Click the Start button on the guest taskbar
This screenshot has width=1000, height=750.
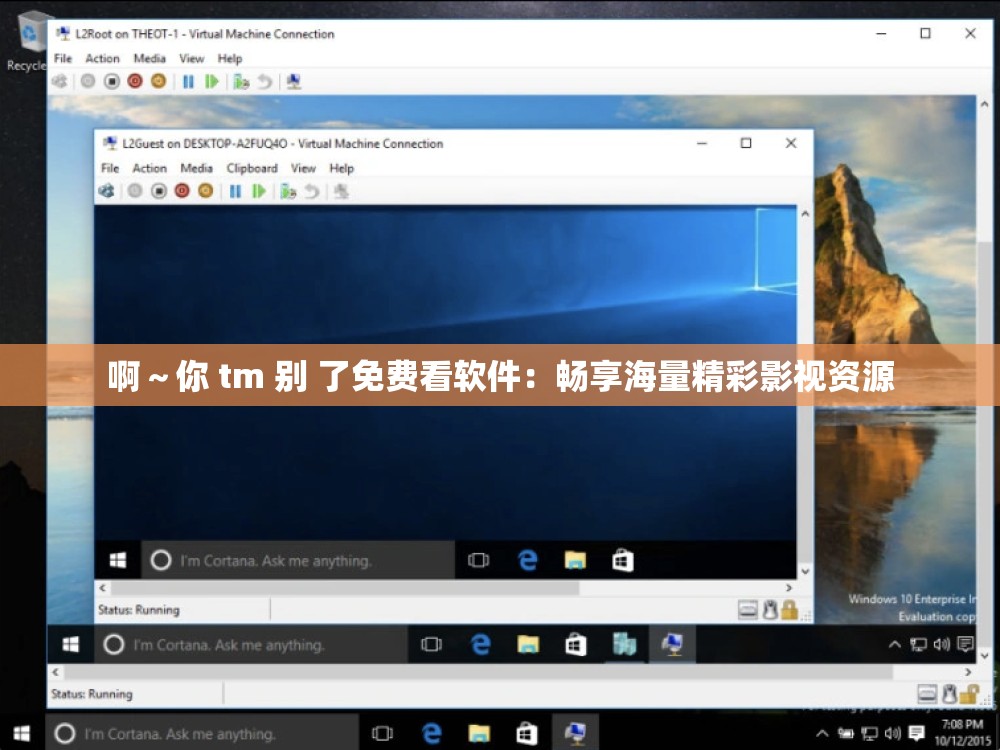pyautogui.click(x=117, y=560)
